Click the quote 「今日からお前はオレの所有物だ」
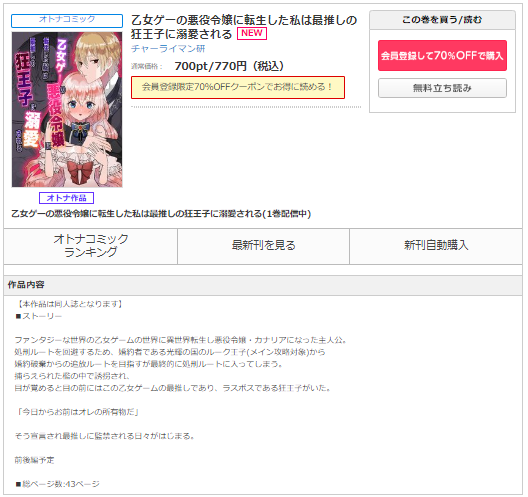Screen dimensions: 528x497 [78, 412]
